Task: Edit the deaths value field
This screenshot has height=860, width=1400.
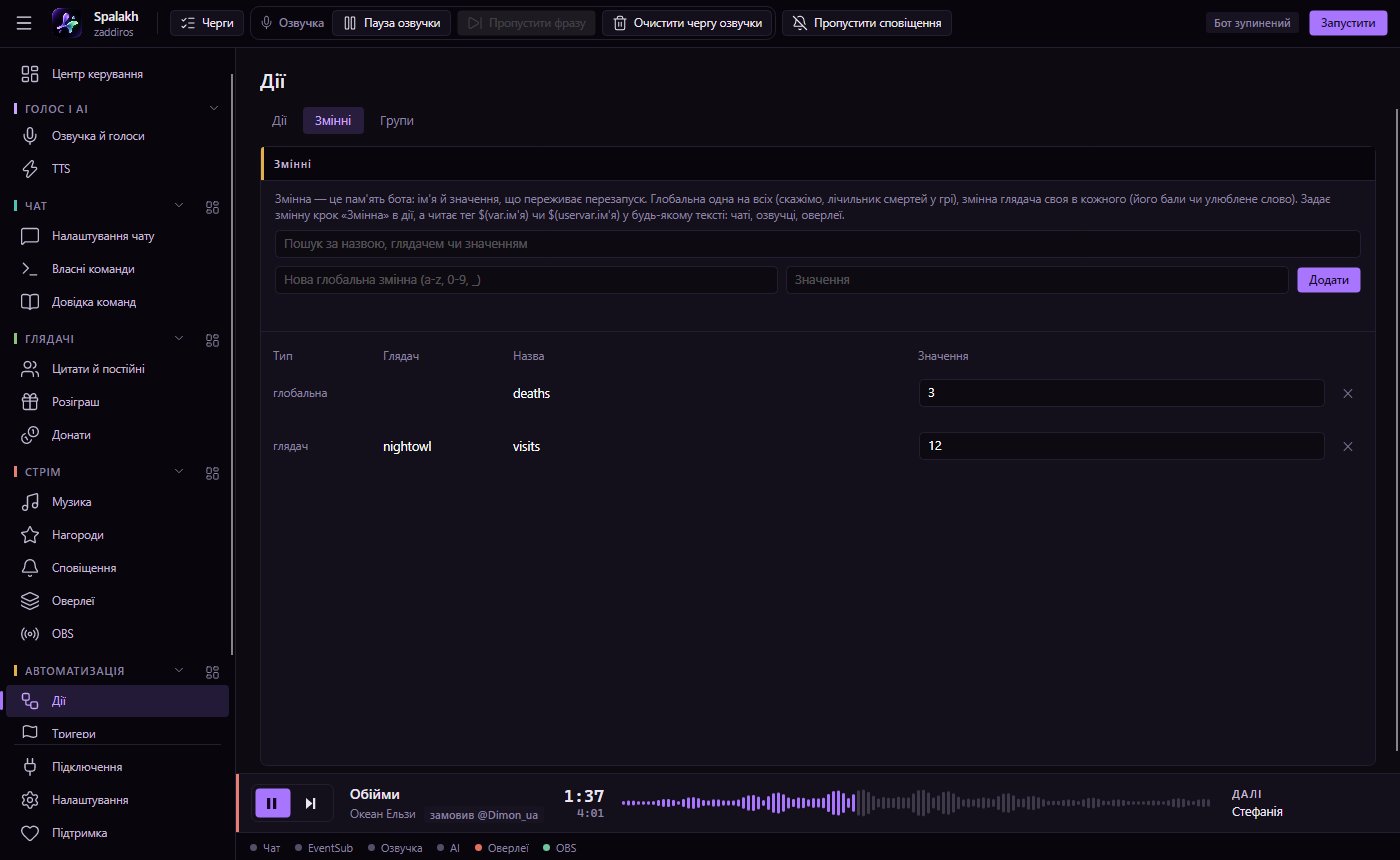Action: coord(1122,393)
